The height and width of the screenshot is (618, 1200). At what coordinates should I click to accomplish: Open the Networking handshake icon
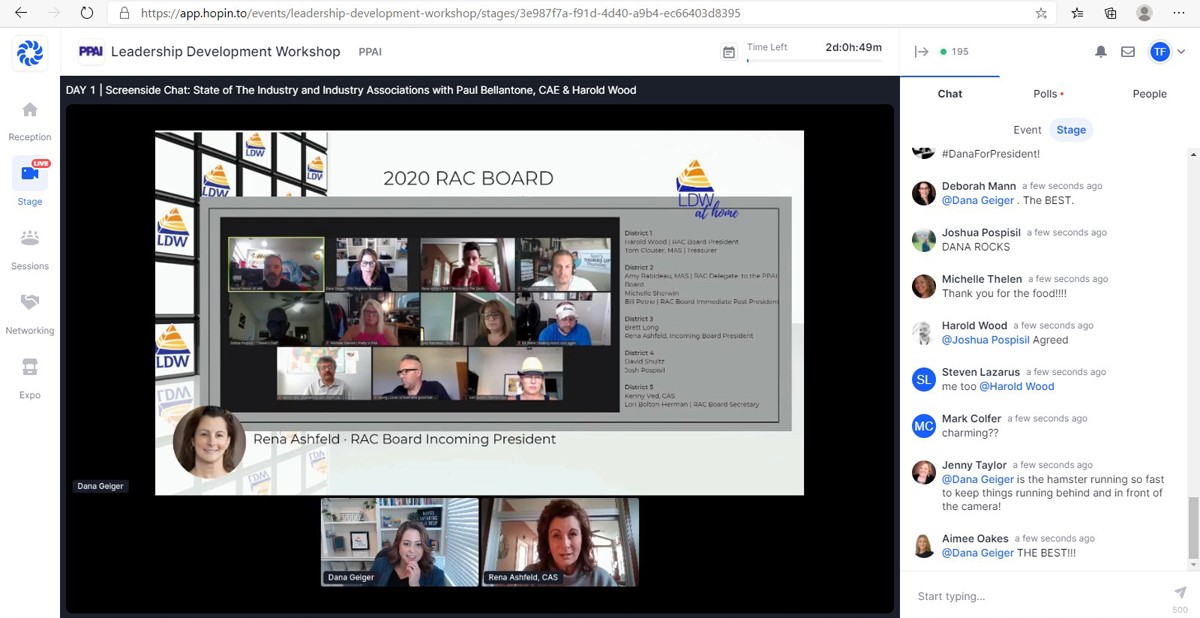click(30, 302)
